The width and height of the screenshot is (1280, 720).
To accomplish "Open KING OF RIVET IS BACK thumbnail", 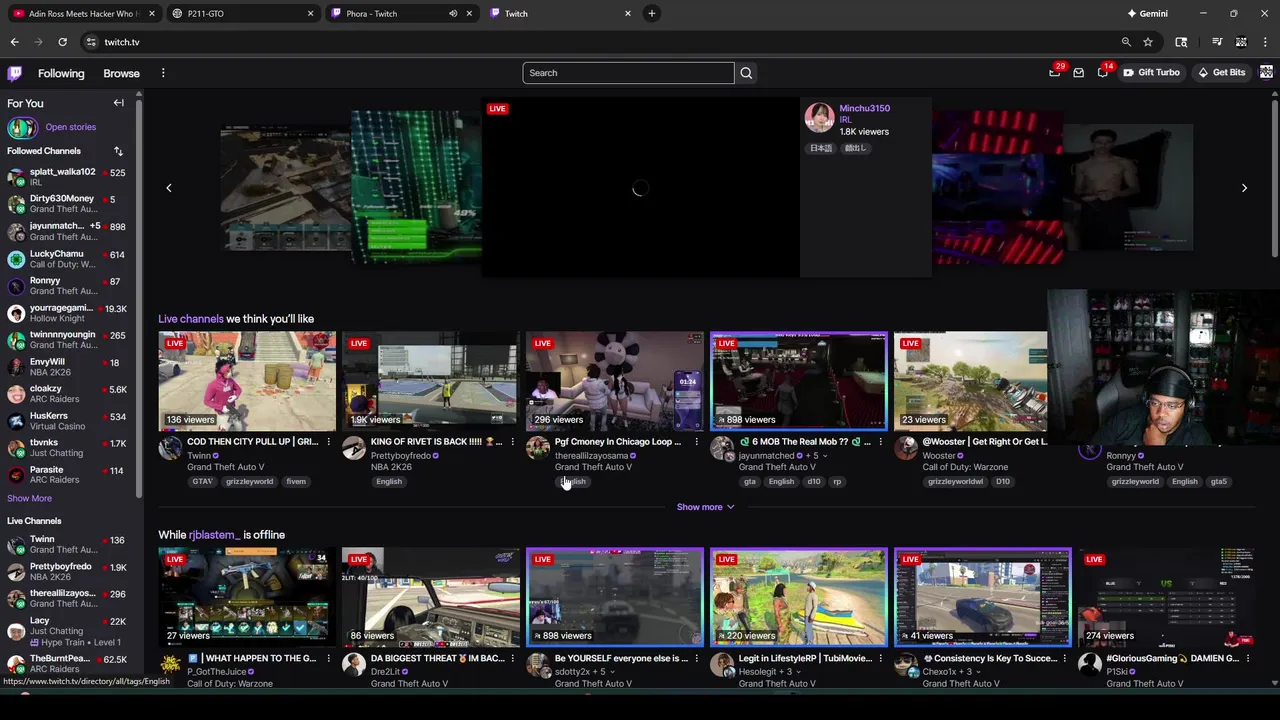I will 431,381.
